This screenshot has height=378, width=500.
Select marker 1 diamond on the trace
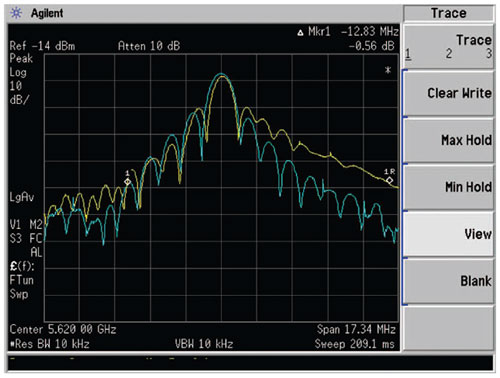point(127,182)
